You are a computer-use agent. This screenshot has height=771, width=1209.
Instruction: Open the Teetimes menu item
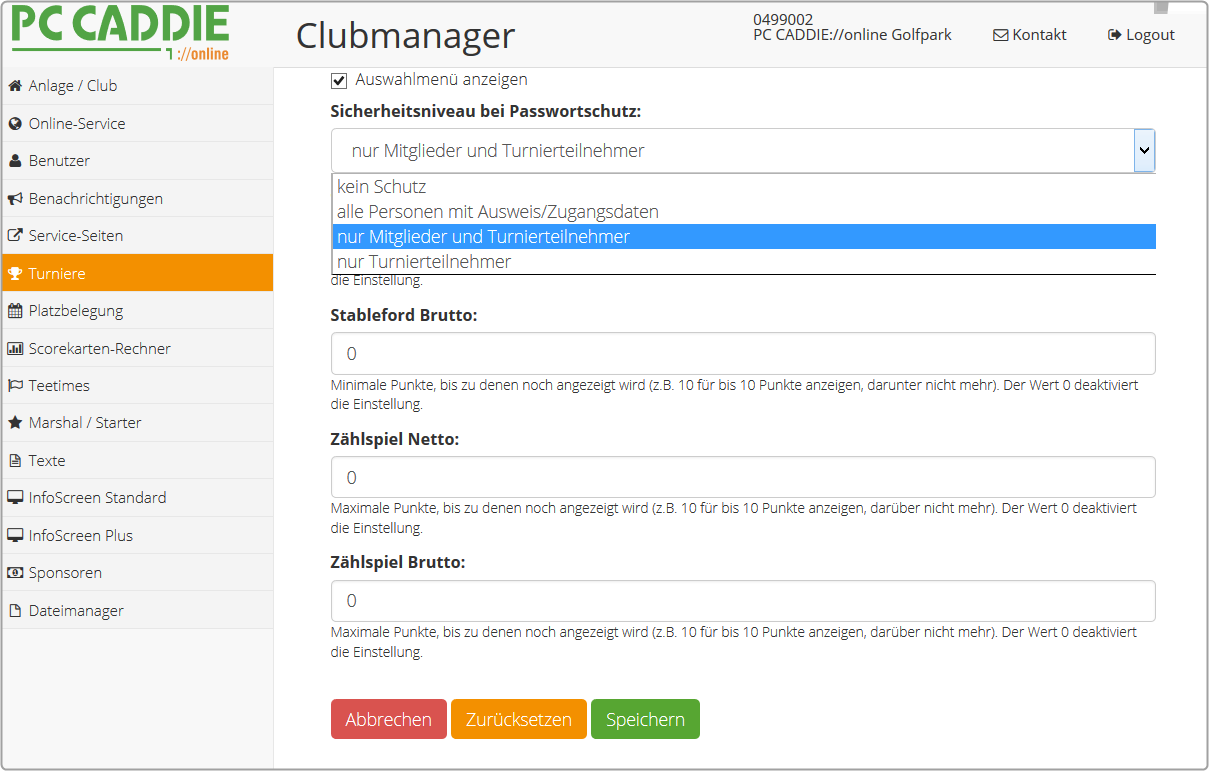(x=137, y=386)
